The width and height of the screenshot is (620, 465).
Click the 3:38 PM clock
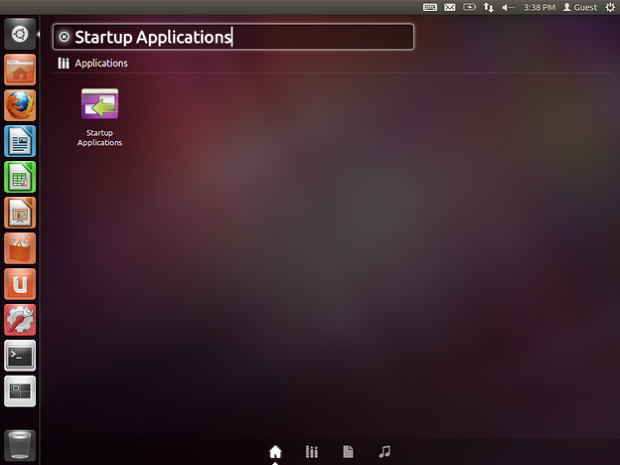coord(539,7)
